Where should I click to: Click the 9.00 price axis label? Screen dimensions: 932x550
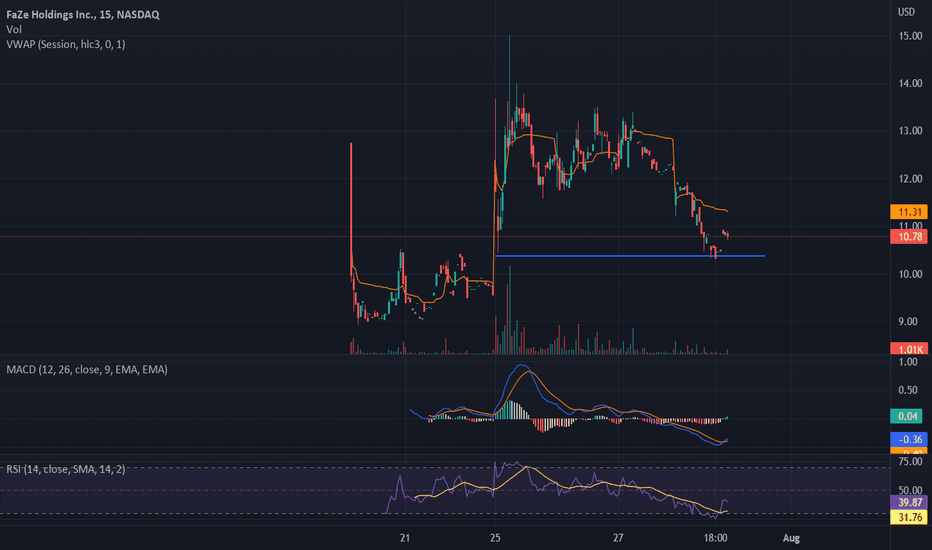(x=908, y=322)
